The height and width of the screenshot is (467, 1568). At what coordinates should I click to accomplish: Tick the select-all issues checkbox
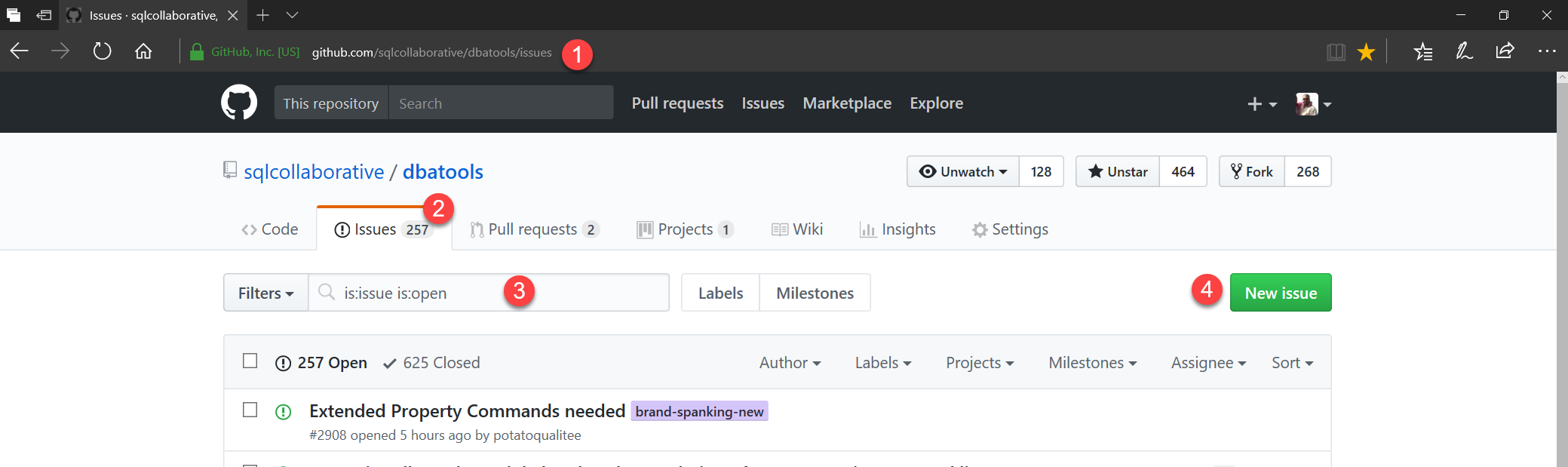250,361
